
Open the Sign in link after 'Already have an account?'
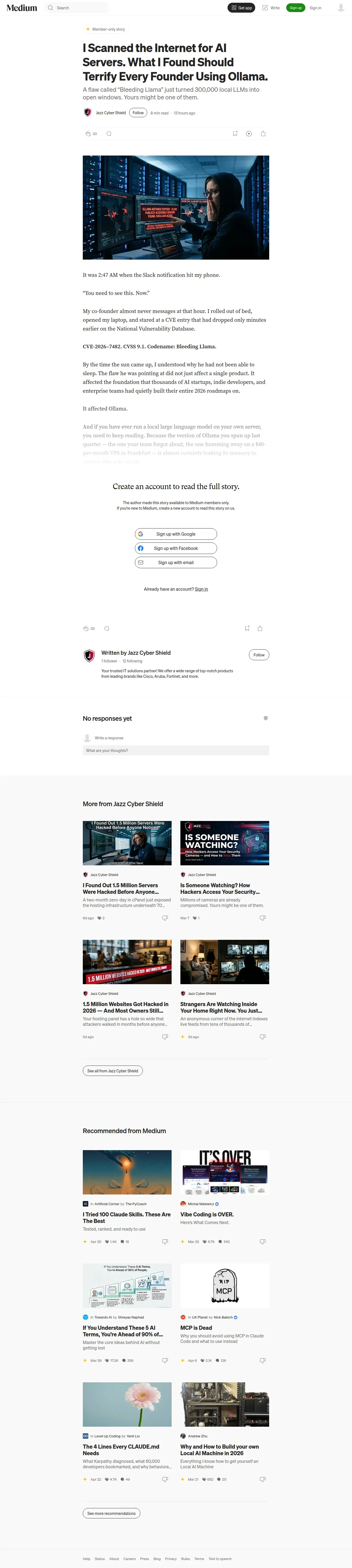coord(201,589)
